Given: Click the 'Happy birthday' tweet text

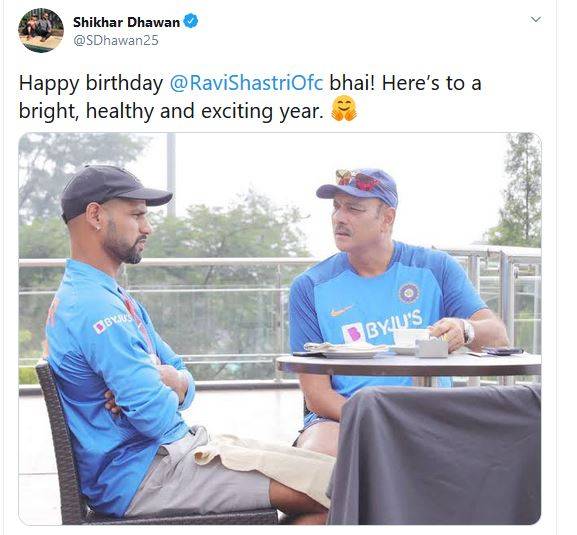Looking at the screenshot, I should [91, 84].
